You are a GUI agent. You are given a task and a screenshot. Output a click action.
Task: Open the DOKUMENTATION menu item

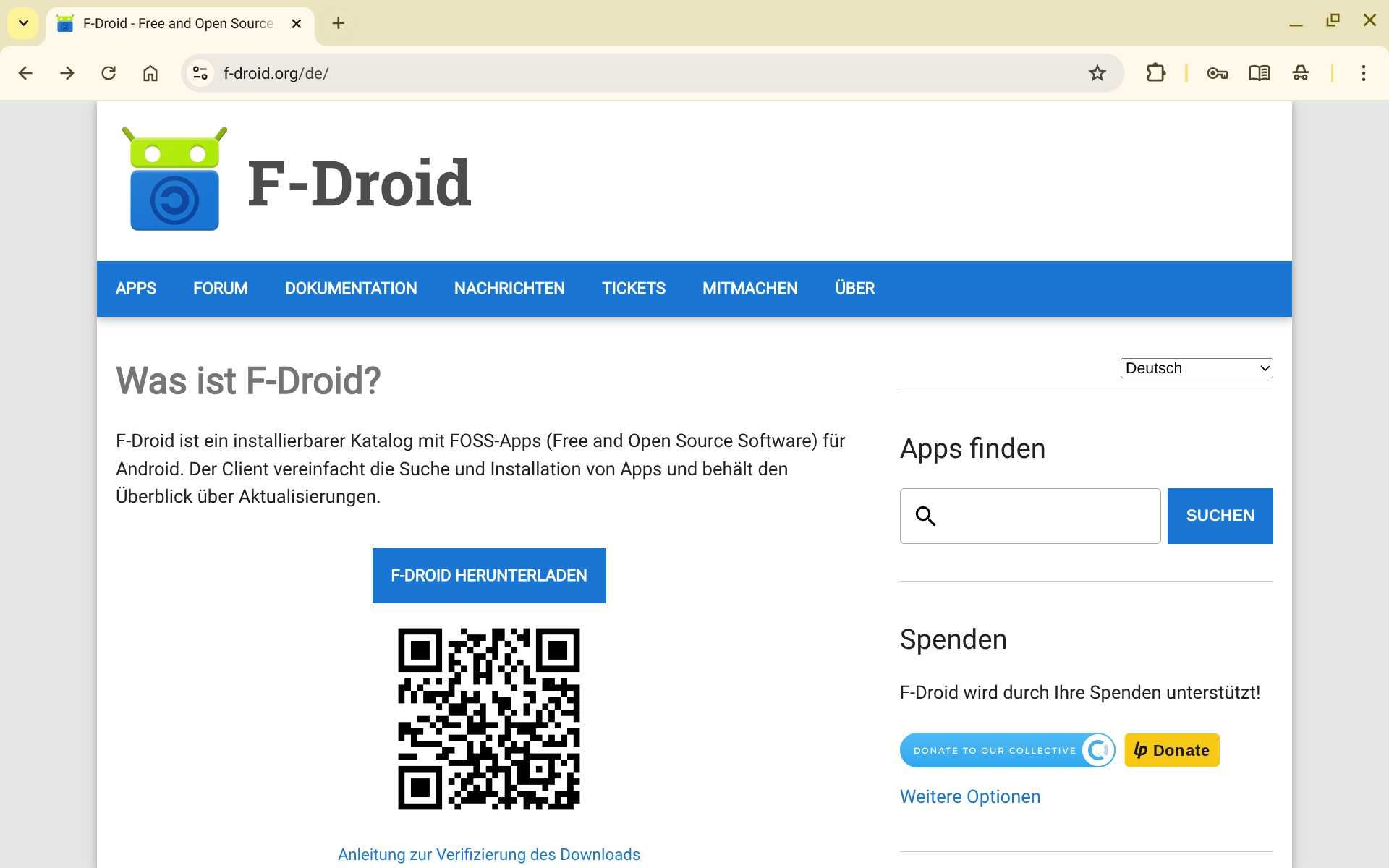tap(351, 289)
